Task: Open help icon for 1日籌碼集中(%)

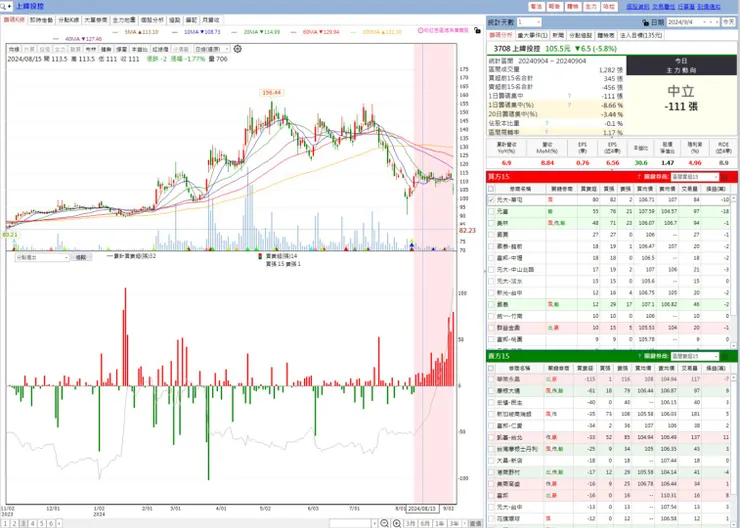Action: [570, 105]
